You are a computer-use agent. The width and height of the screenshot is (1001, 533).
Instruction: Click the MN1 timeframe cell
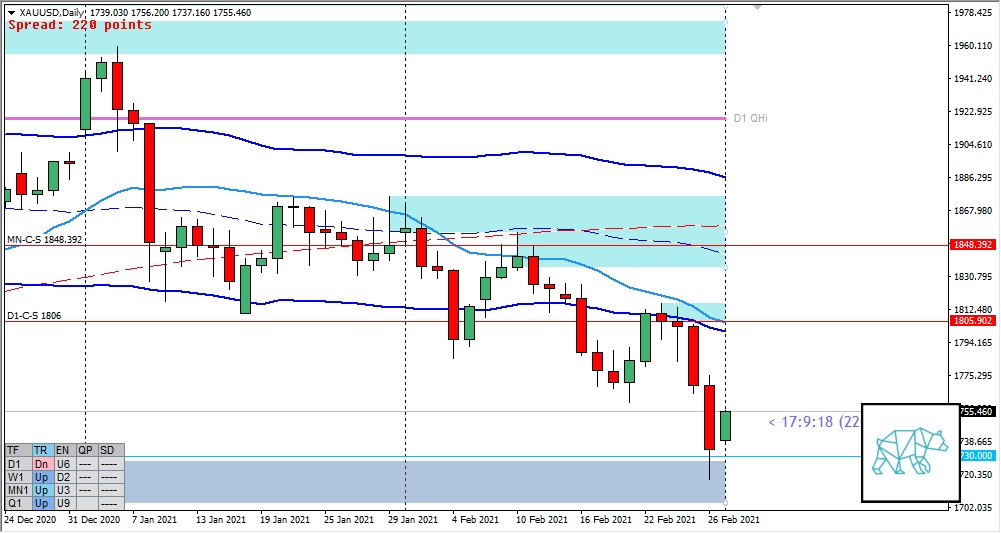point(17,491)
